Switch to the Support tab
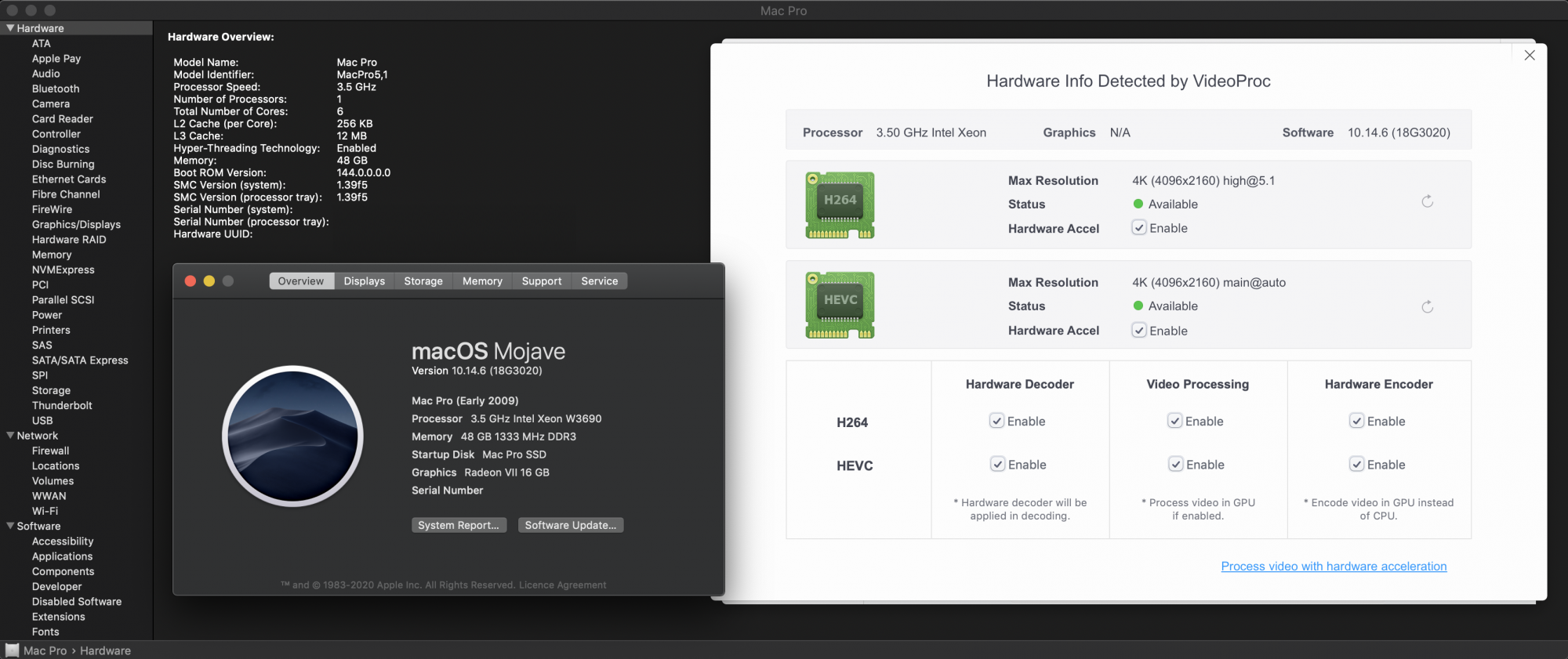This screenshot has width=1568, height=659. click(542, 281)
